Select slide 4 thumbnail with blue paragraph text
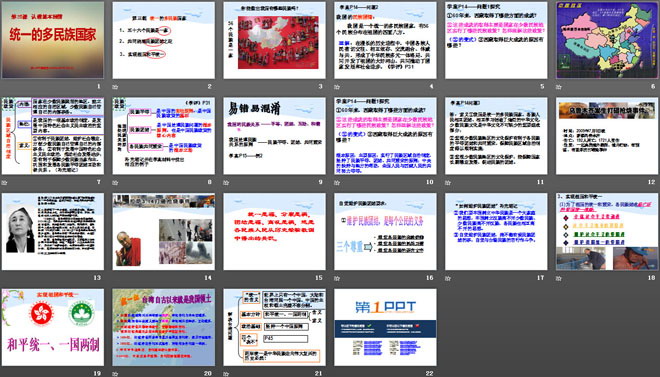 coord(385,40)
